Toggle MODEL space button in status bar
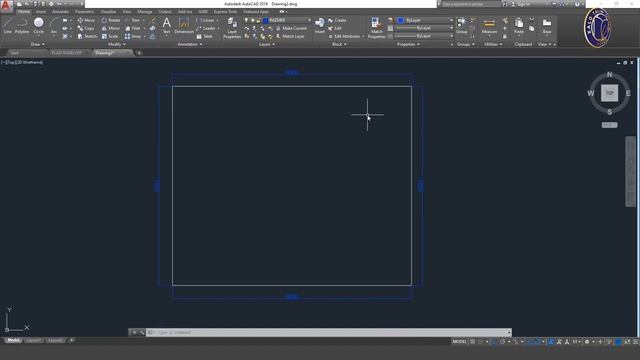Image resolution: width=640 pixels, height=360 pixels. pyautogui.click(x=459, y=342)
